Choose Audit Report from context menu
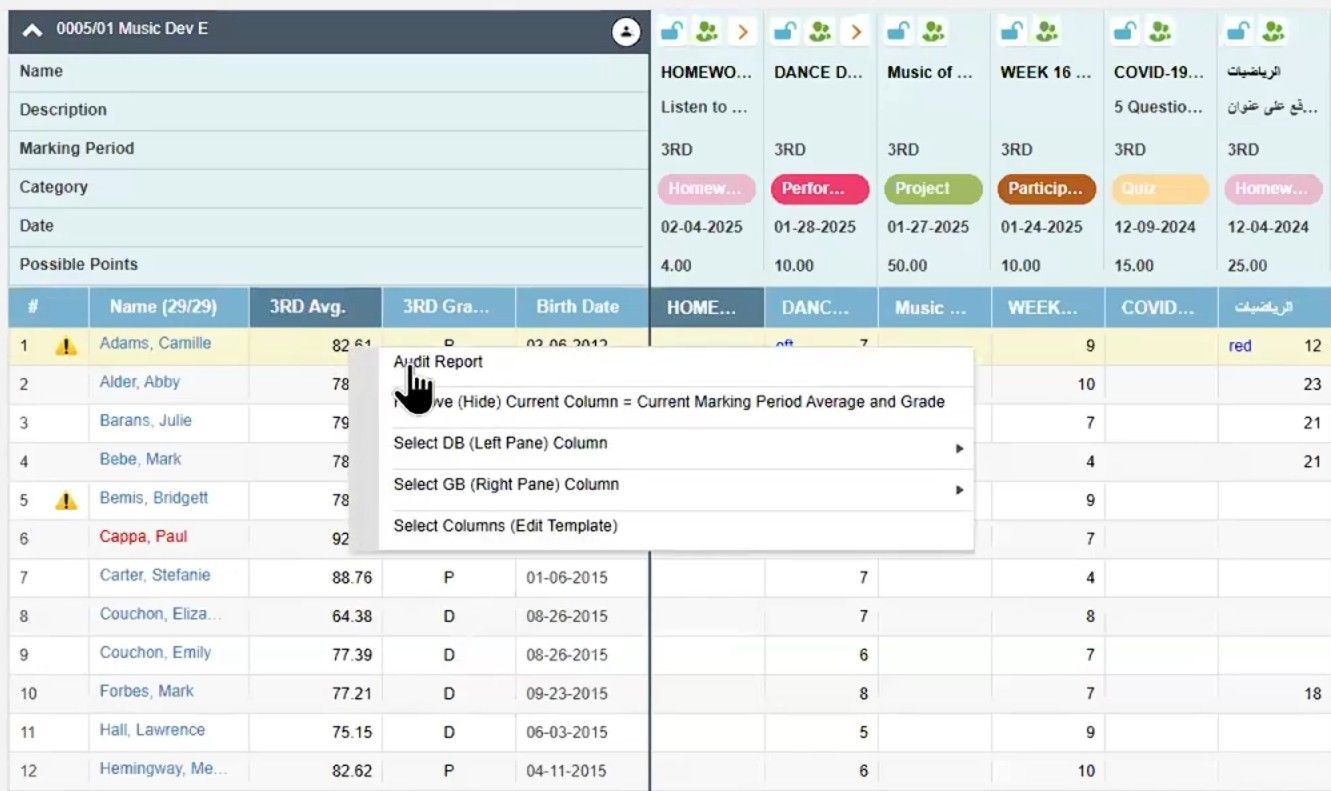Screen dimensions: 1331x791 point(438,362)
